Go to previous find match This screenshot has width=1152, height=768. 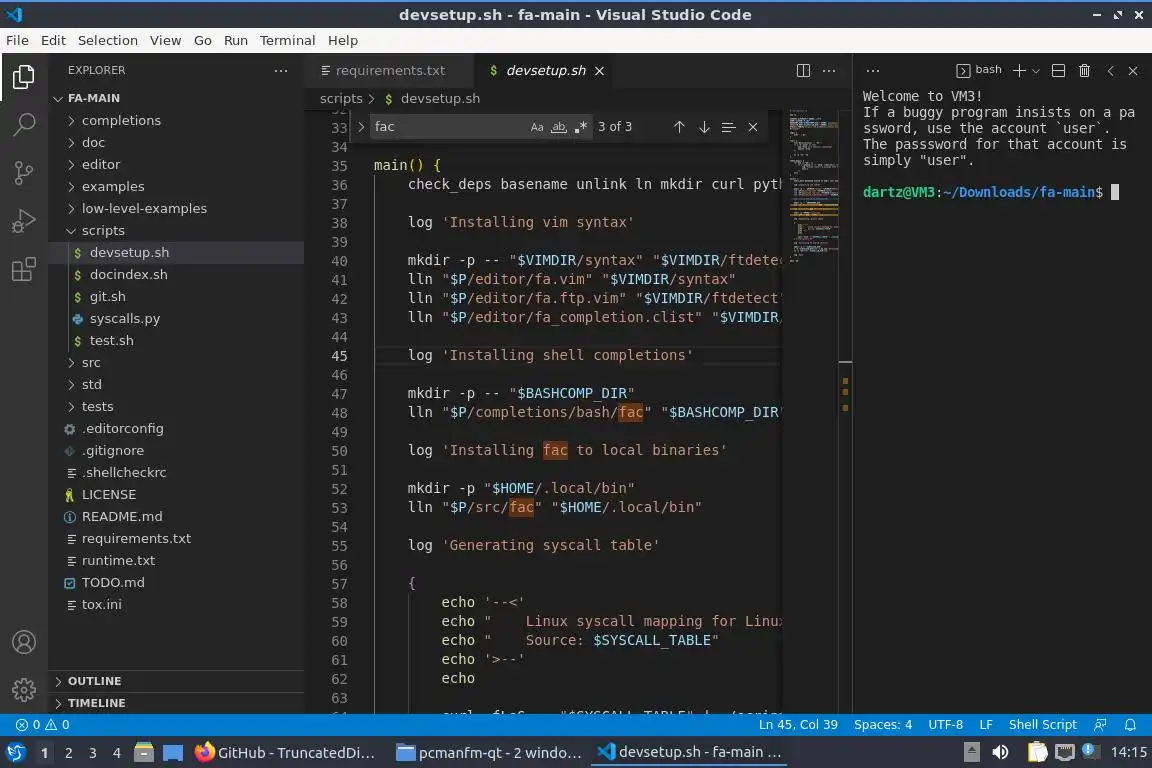coord(679,127)
